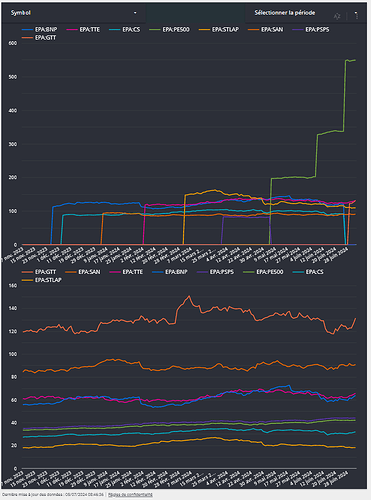Select EPA:GTT legend item in top chart
This screenshot has width=371, height=500.
(x=39, y=38)
